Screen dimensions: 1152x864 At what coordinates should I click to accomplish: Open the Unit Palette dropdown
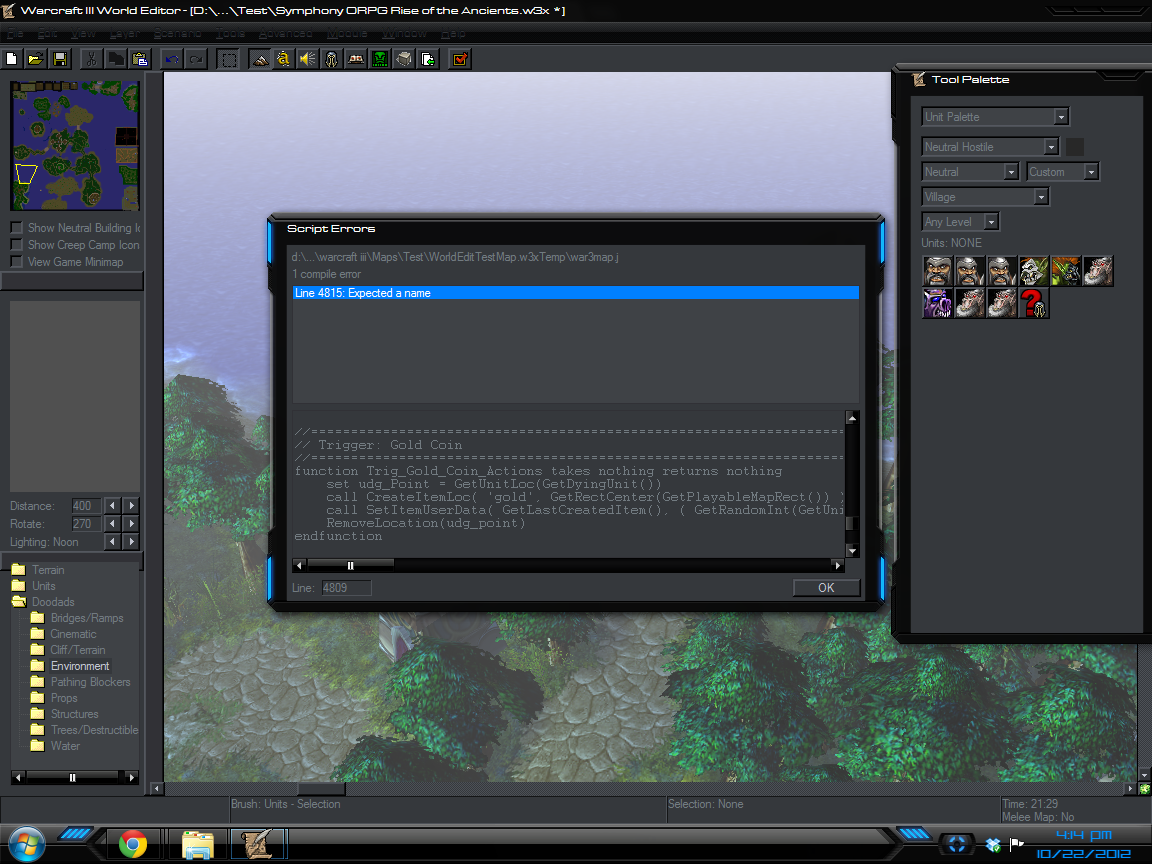pyautogui.click(x=996, y=117)
